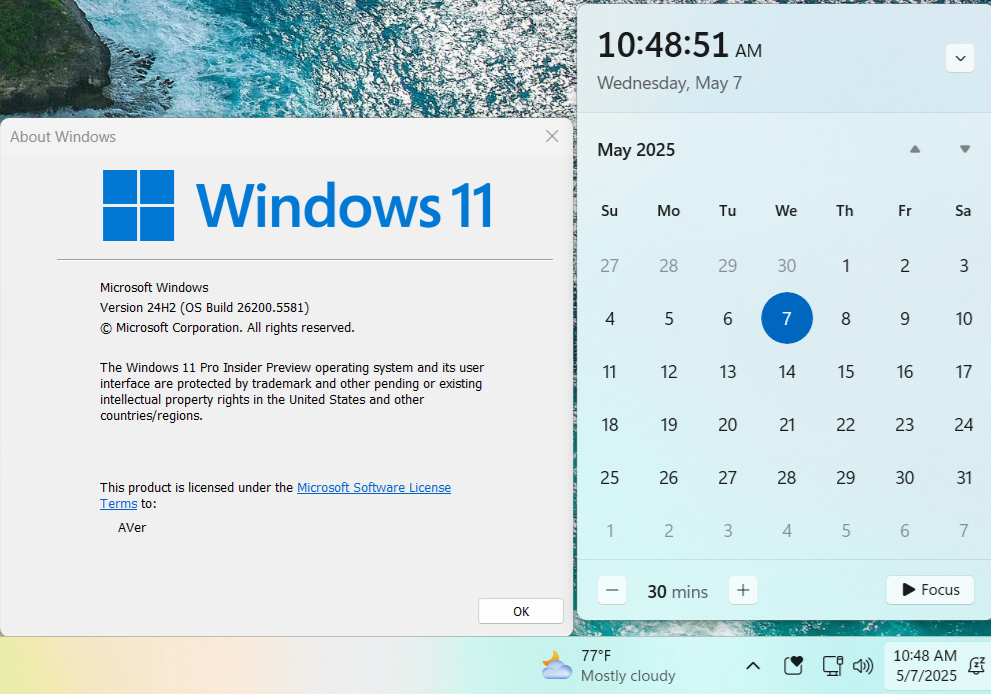The image size is (991, 694).
Task: Click the May 2025 month header
Action: tap(636, 150)
